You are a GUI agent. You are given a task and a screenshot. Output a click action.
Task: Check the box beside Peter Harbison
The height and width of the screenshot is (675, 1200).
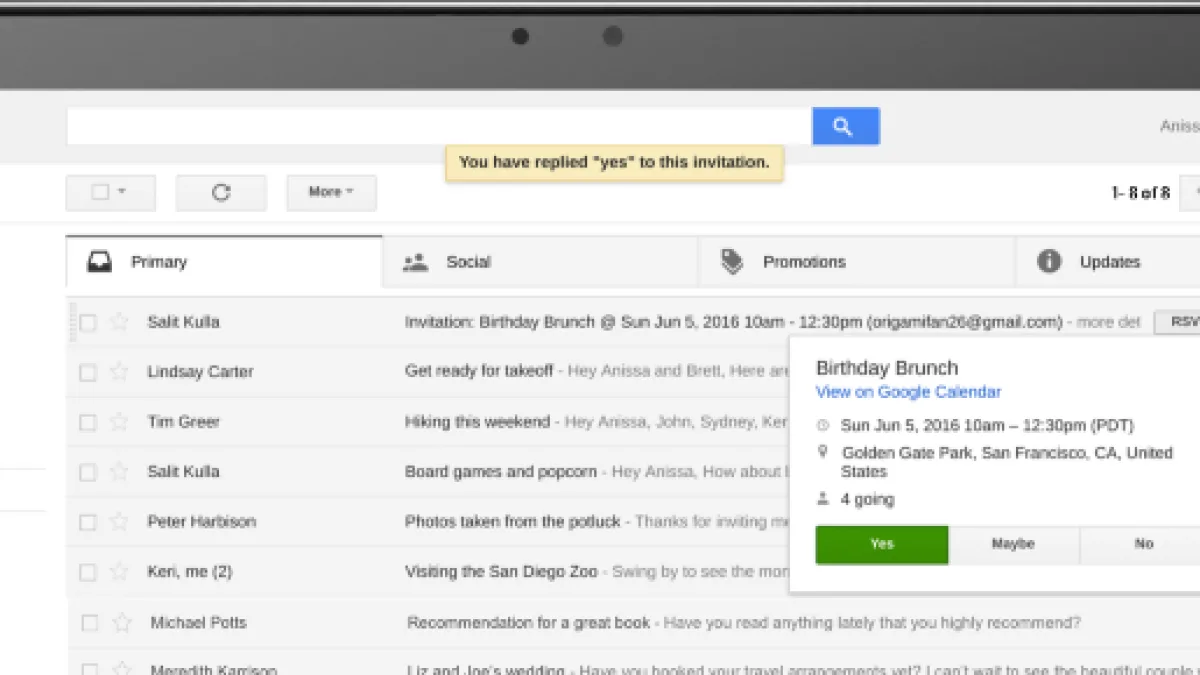point(88,522)
